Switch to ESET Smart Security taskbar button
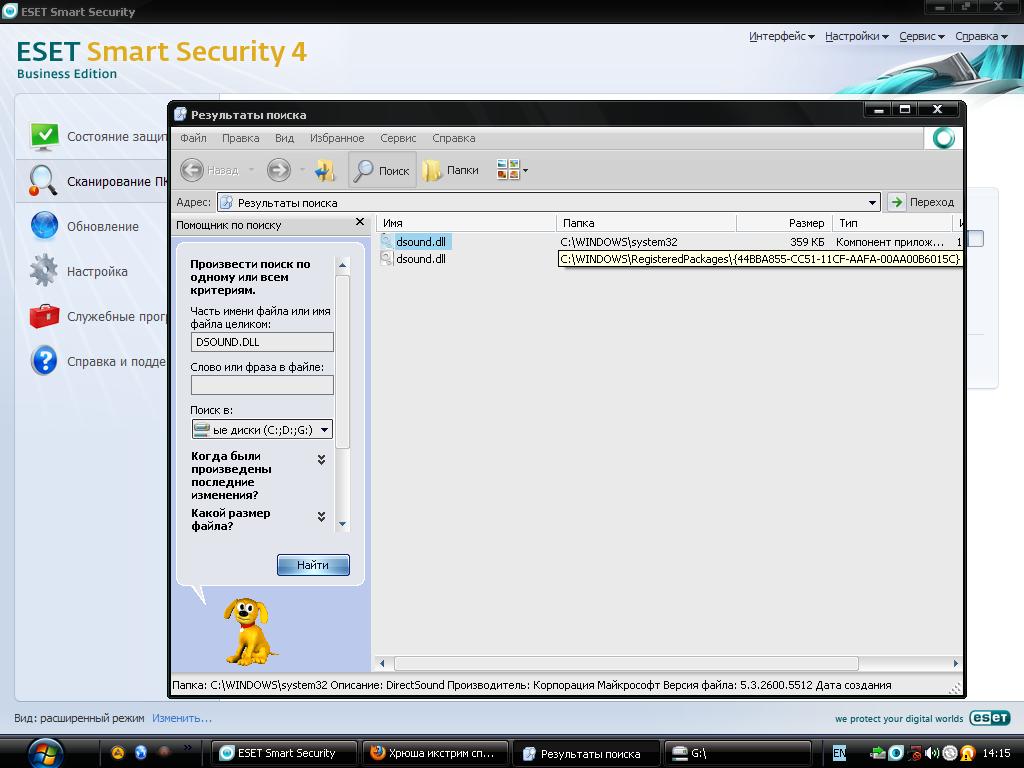 (285, 753)
